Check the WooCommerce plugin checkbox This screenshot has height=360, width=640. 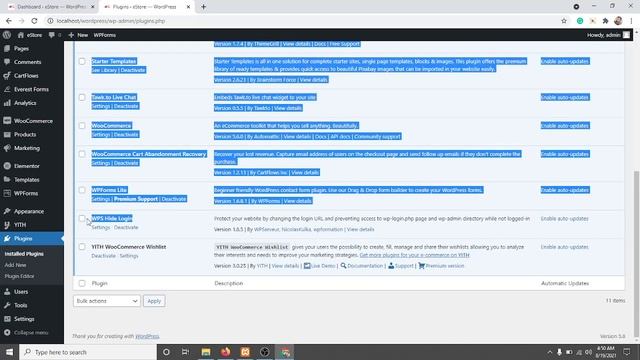(82, 126)
